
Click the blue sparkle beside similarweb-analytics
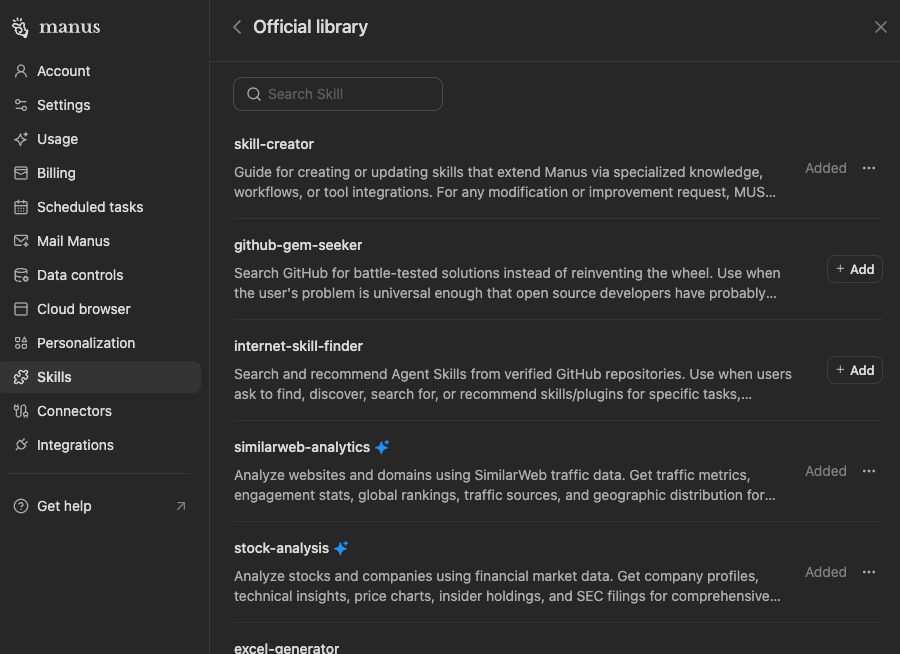point(382,447)
